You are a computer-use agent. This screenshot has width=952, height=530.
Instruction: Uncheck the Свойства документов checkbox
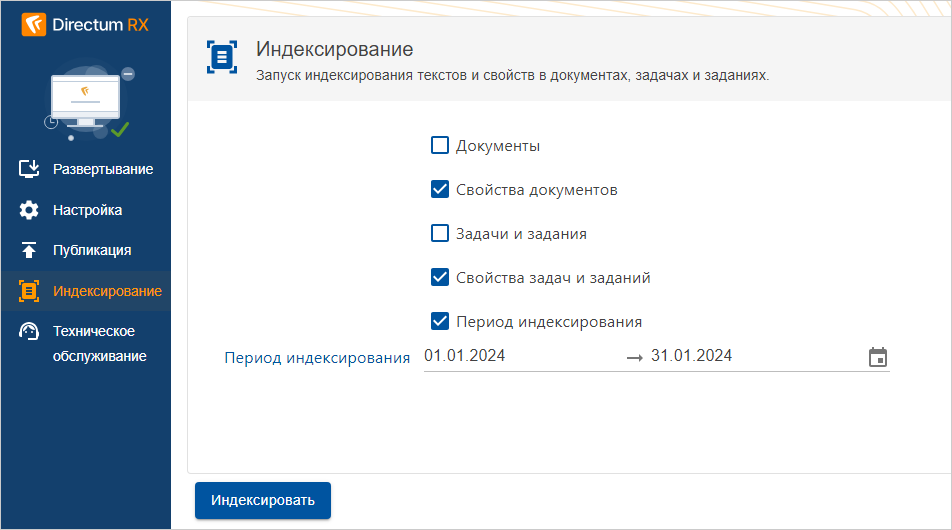pos(439,190)
